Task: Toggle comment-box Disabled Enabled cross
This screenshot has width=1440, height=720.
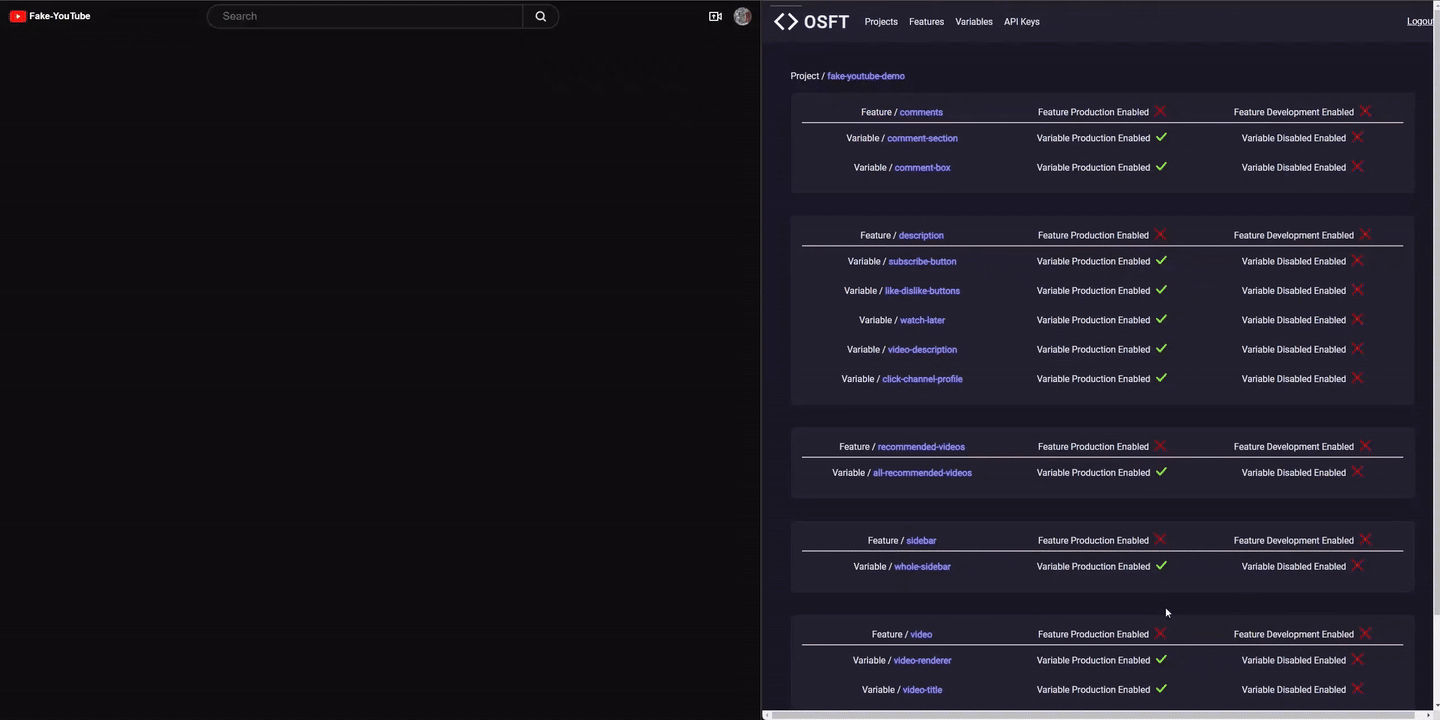Action: coord(1357,166)
